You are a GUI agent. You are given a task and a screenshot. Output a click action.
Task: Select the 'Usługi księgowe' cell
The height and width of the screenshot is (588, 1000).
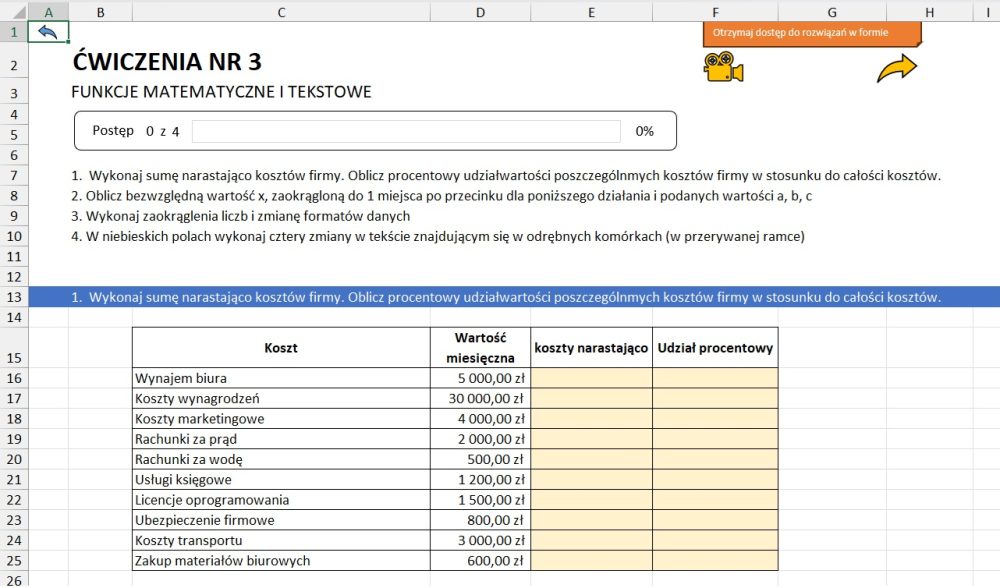click(x=281, y=480)
